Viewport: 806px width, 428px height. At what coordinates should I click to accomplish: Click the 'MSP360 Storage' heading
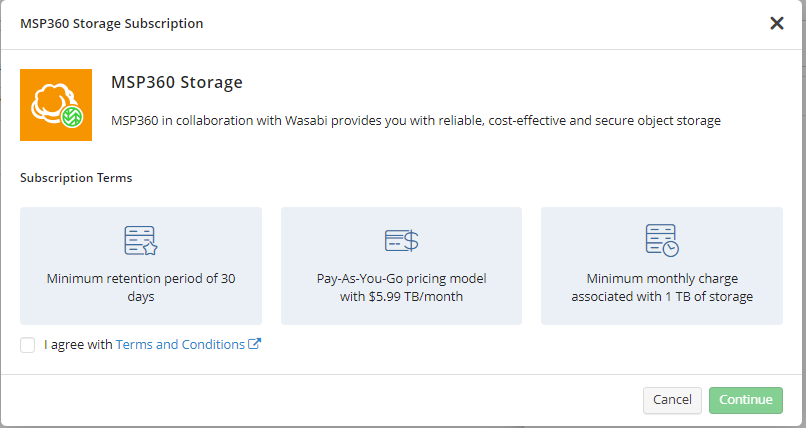pyautogui.click(x=177, y=82)
